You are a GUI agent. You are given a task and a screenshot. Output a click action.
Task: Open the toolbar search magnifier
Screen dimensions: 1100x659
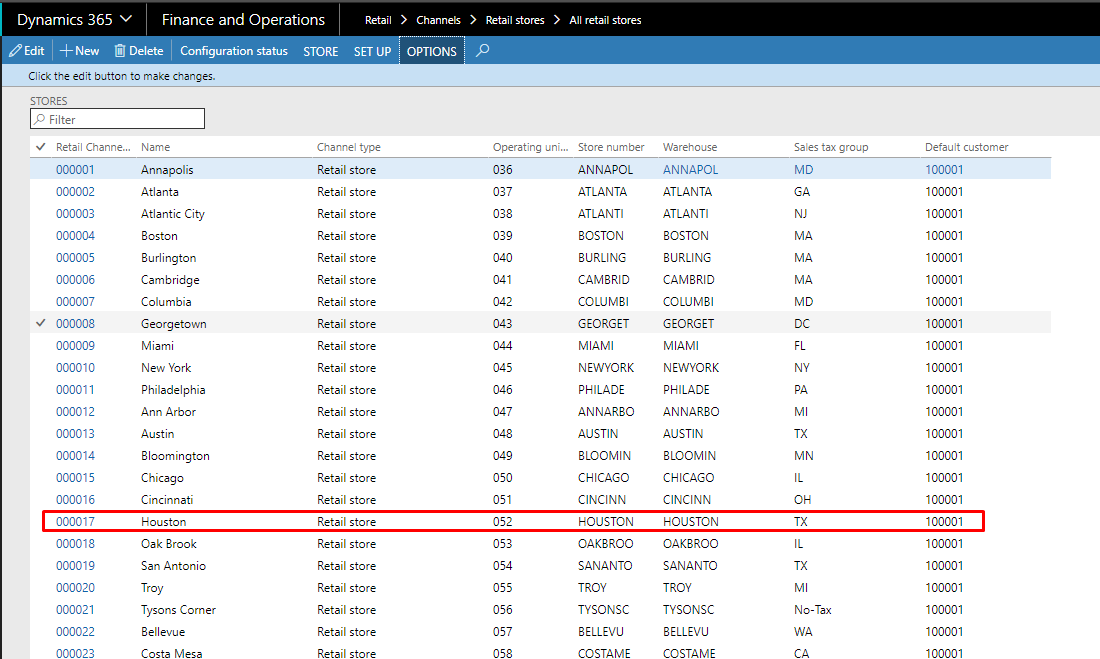(483, 51)
